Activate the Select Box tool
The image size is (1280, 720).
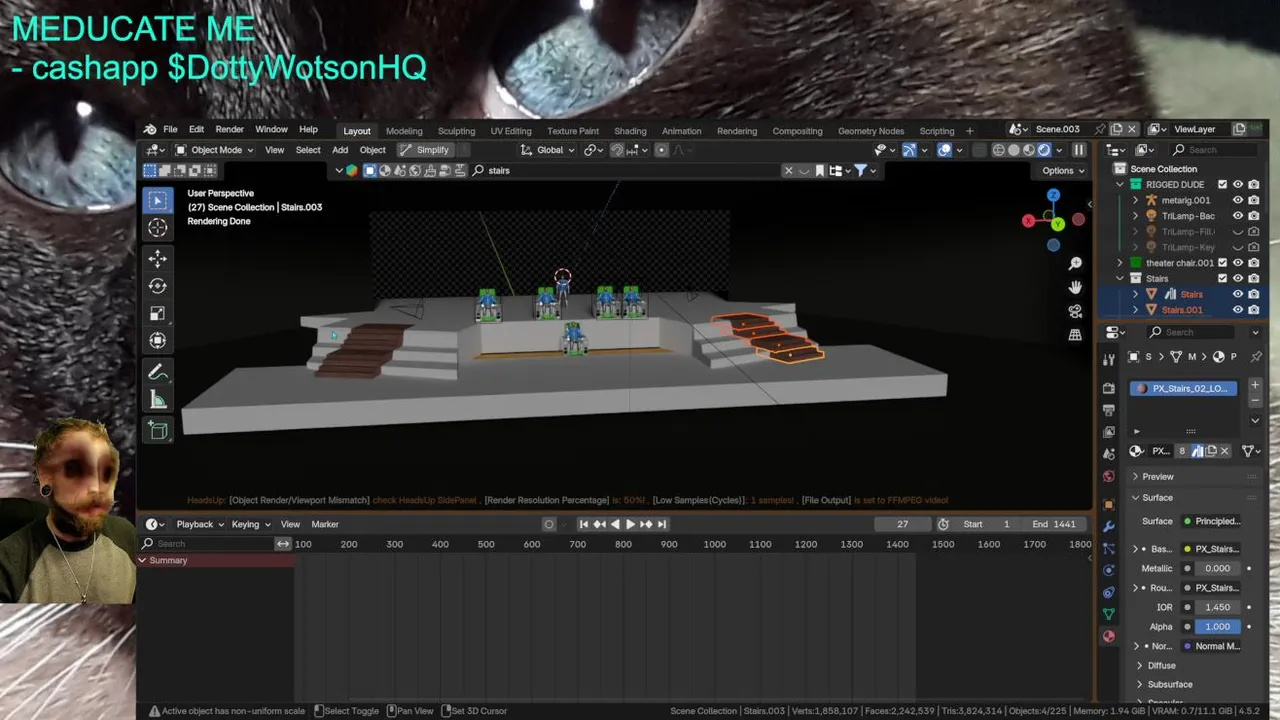[x=157, y=200]
